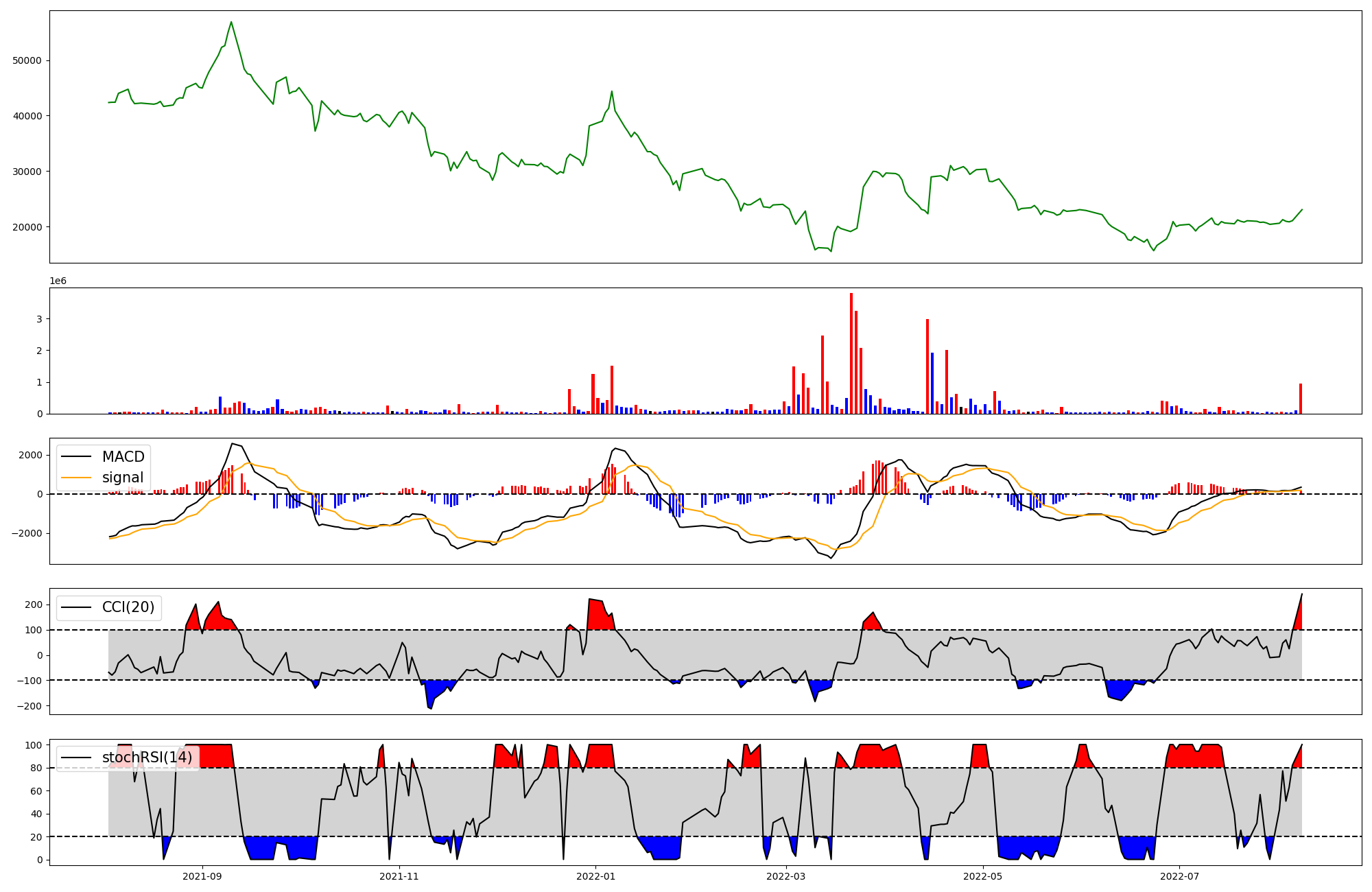Click the 2021-09 date axis label
1372x892 pixels.
click(x=202, y=876)
